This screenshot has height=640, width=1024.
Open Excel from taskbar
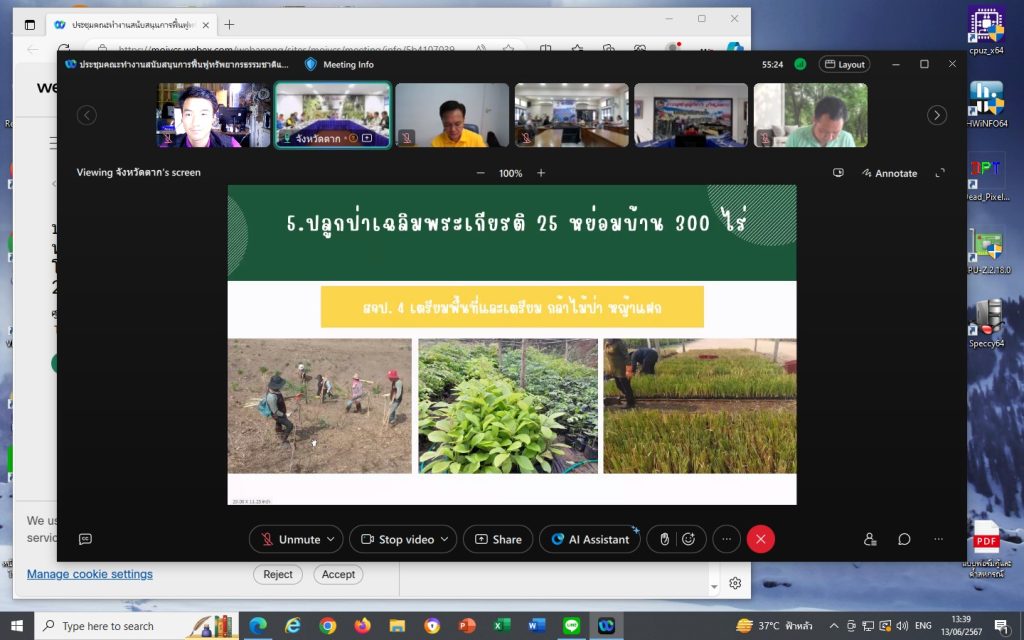click(x=502, y=626)
